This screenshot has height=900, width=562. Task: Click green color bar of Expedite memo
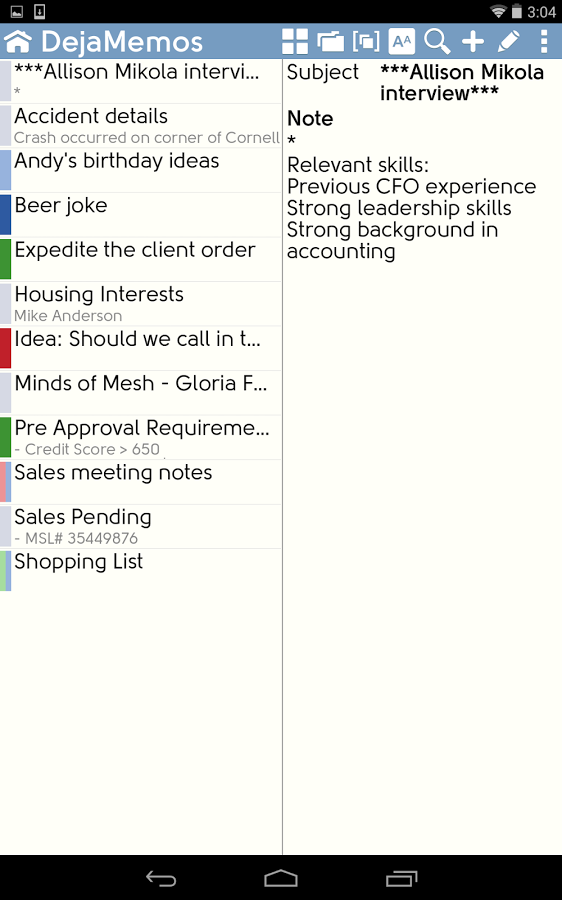5,259
